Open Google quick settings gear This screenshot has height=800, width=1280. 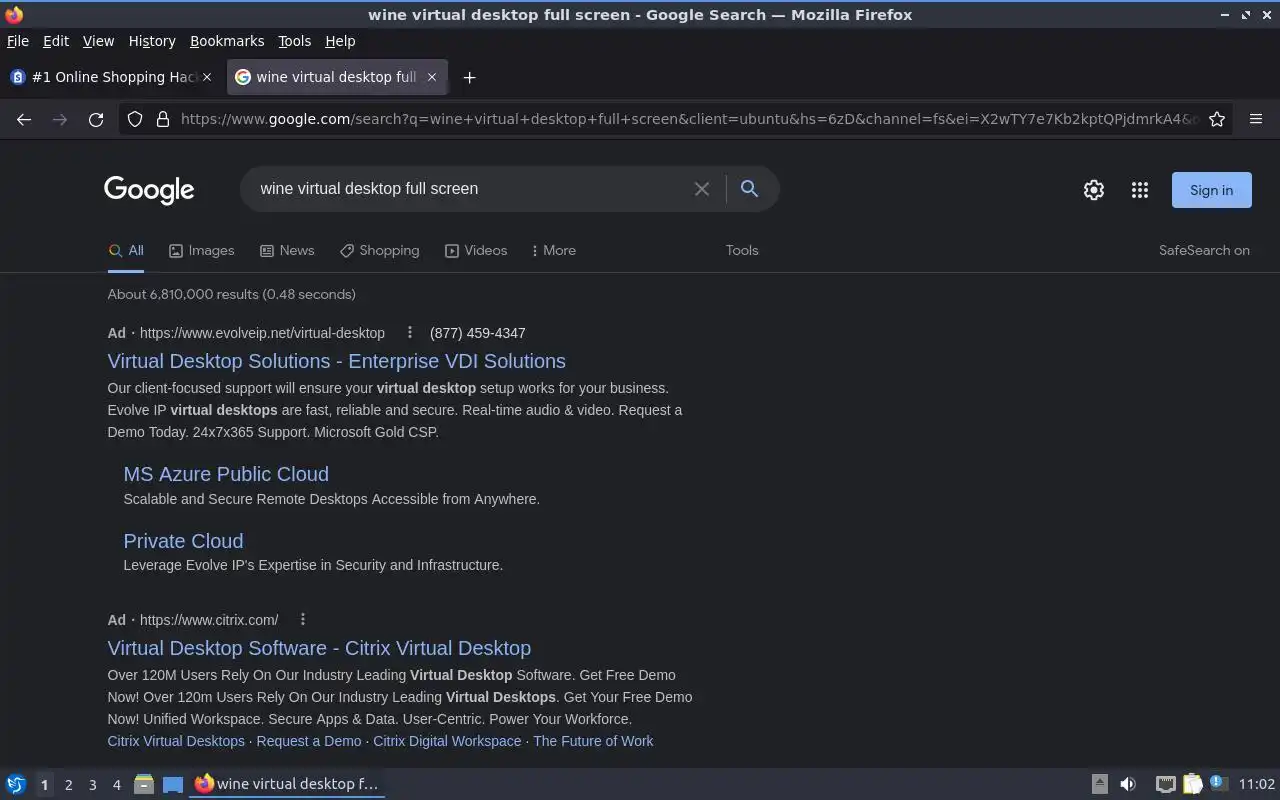tap(1094, 190)
